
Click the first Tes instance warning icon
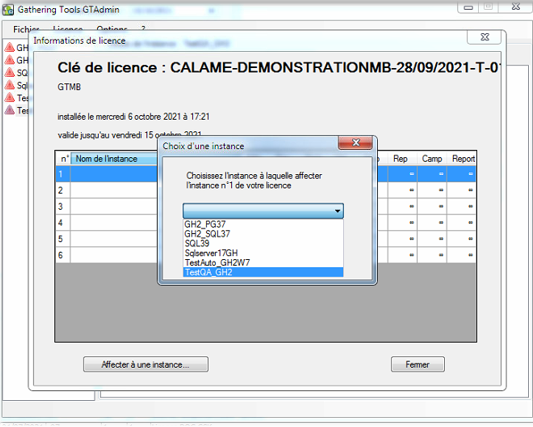tap(10, 98)
